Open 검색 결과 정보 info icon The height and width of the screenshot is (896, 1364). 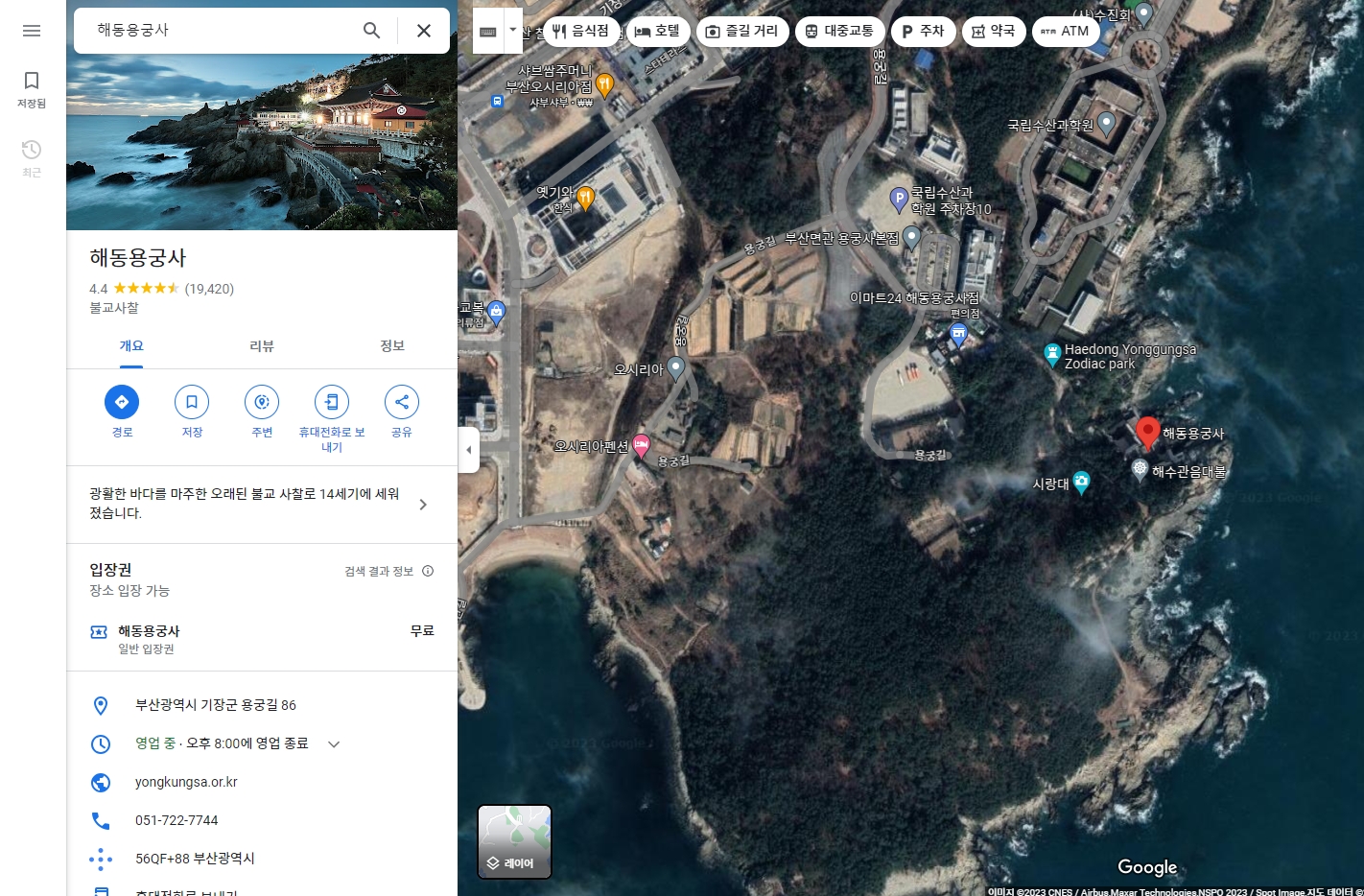428,571
